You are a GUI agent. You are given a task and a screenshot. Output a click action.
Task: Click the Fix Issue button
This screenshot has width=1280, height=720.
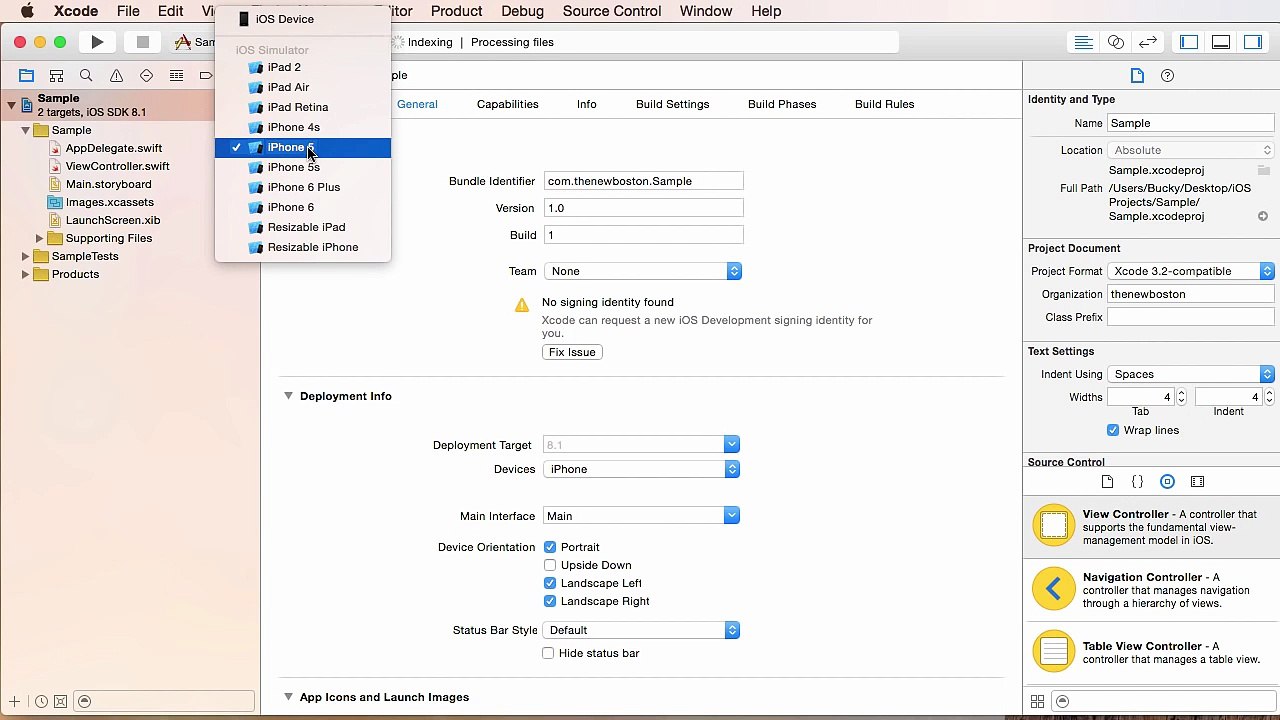572,352
